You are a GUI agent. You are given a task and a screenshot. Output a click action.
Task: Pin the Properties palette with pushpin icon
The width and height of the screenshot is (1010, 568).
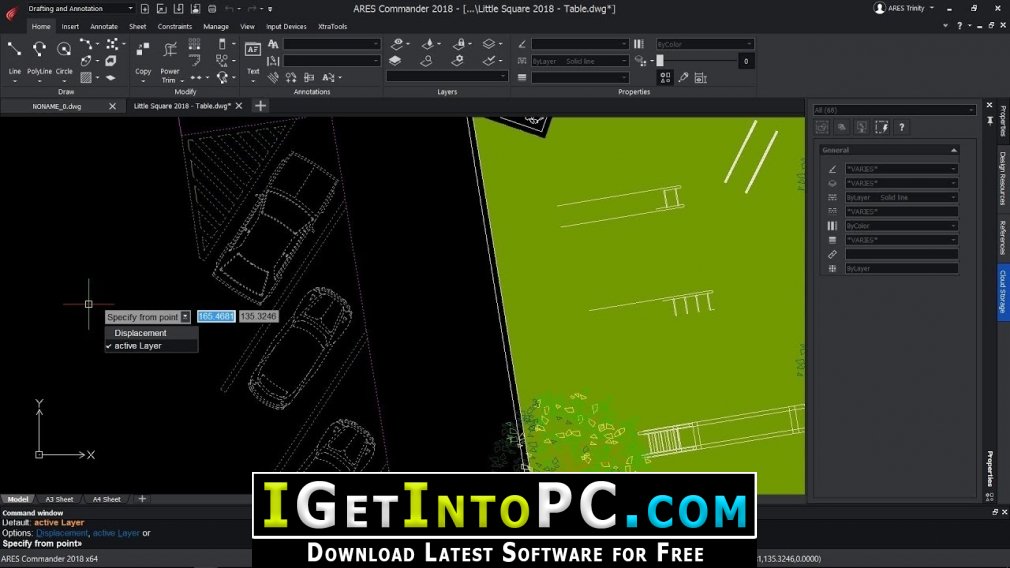[x=990, y=120]
